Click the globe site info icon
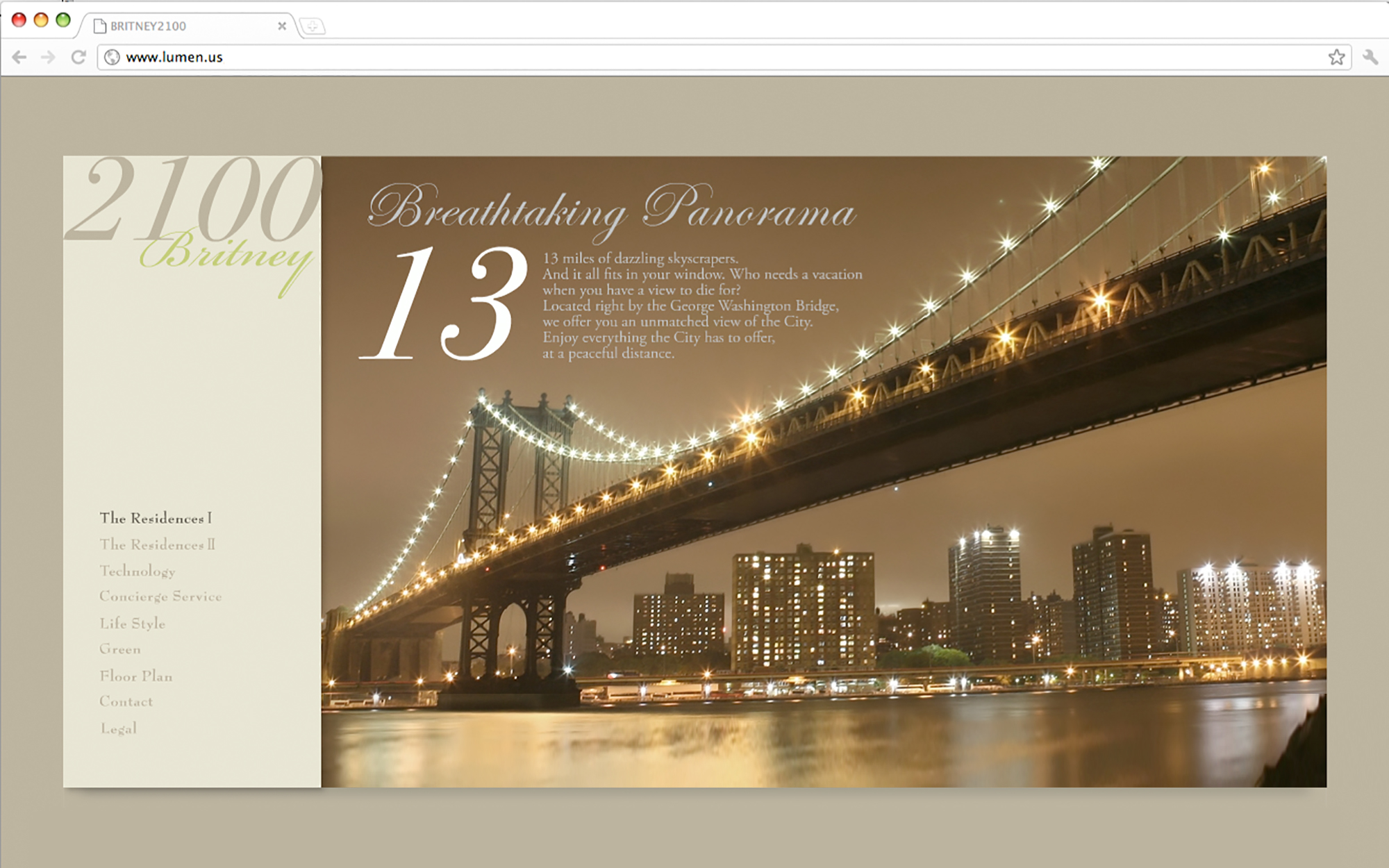Image resolution: width=1389 pixels, height=868 pixels. pos(112,57)
